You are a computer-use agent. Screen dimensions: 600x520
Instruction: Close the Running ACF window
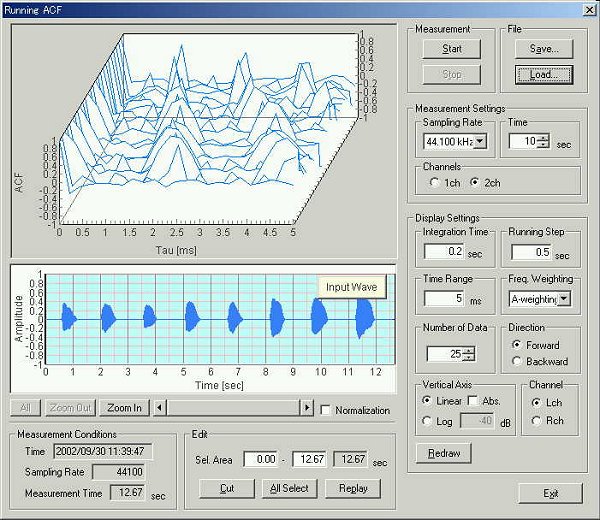[x=587, y=8]
